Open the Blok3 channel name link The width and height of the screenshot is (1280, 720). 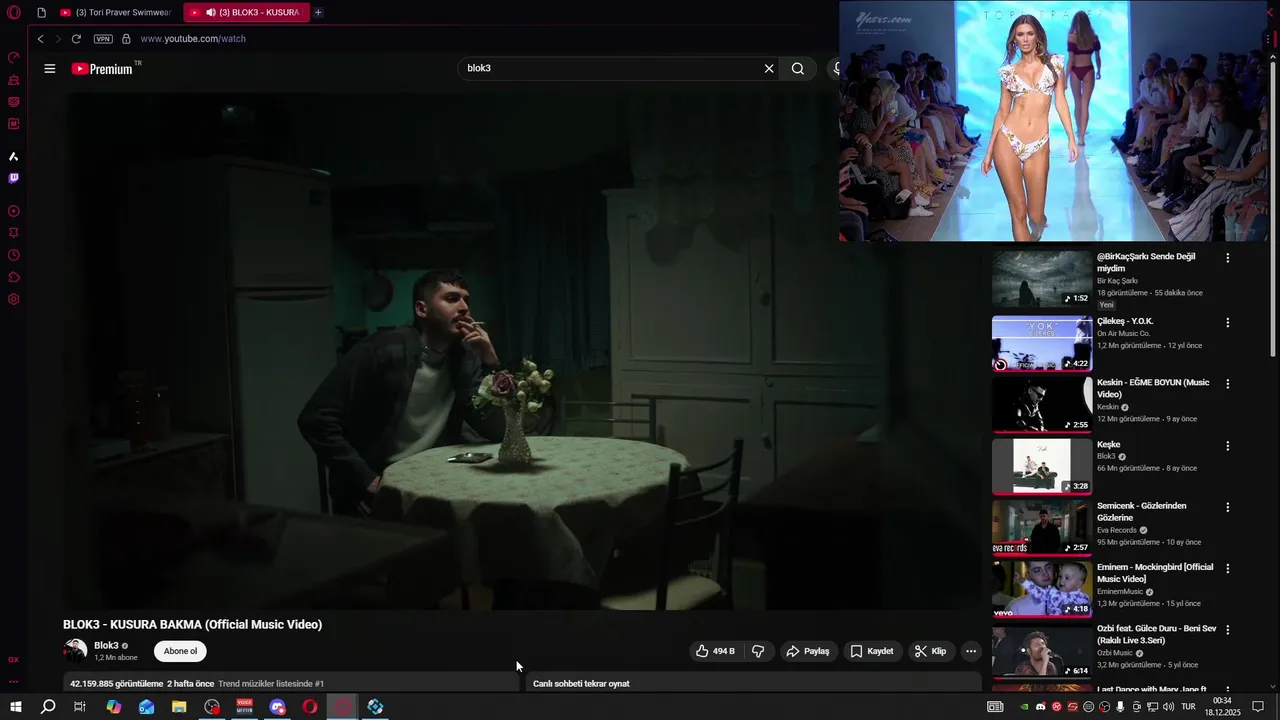pyautogui.click(x=106, y=646)
